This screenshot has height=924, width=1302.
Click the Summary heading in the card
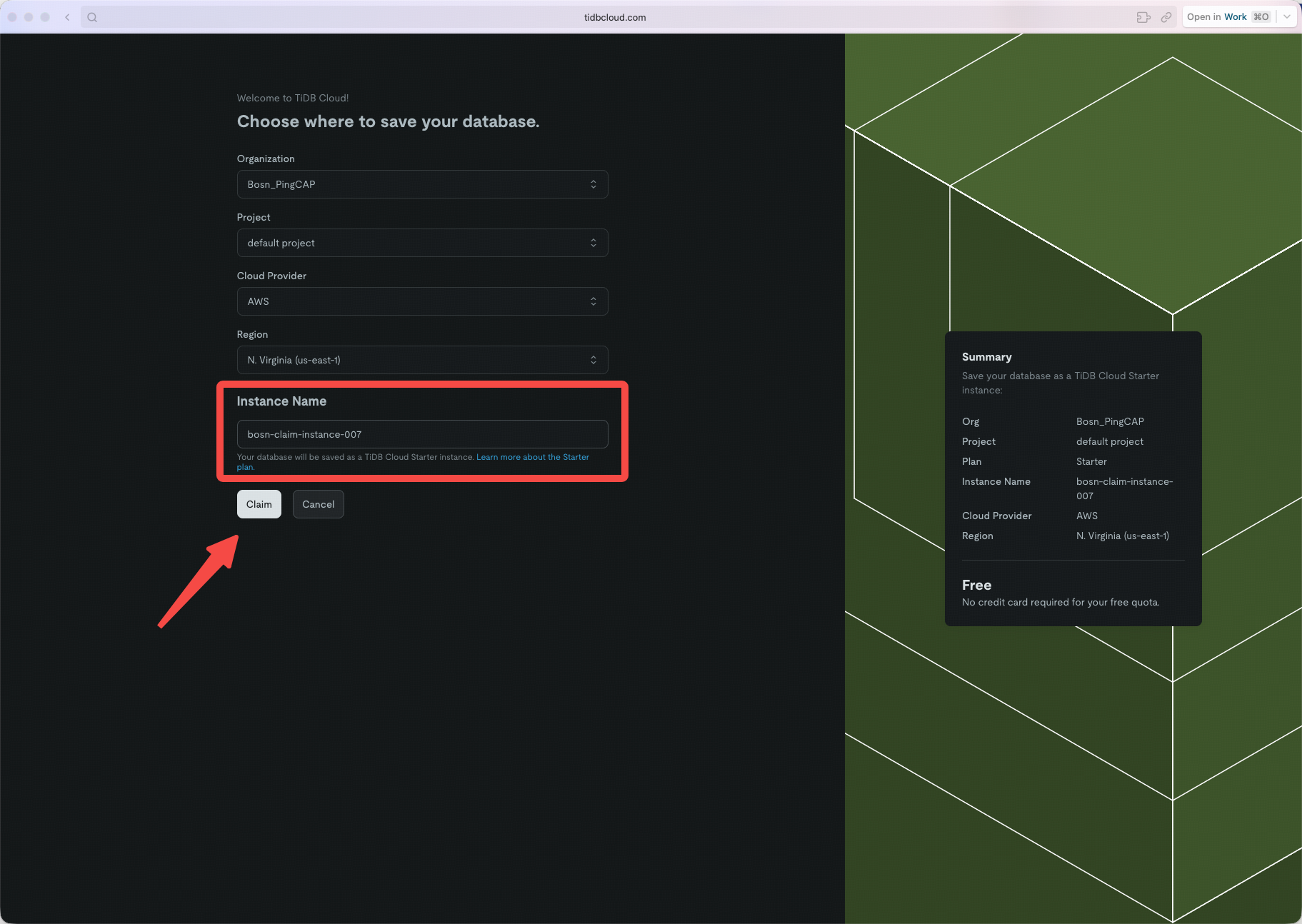click(x=986, y=357)
